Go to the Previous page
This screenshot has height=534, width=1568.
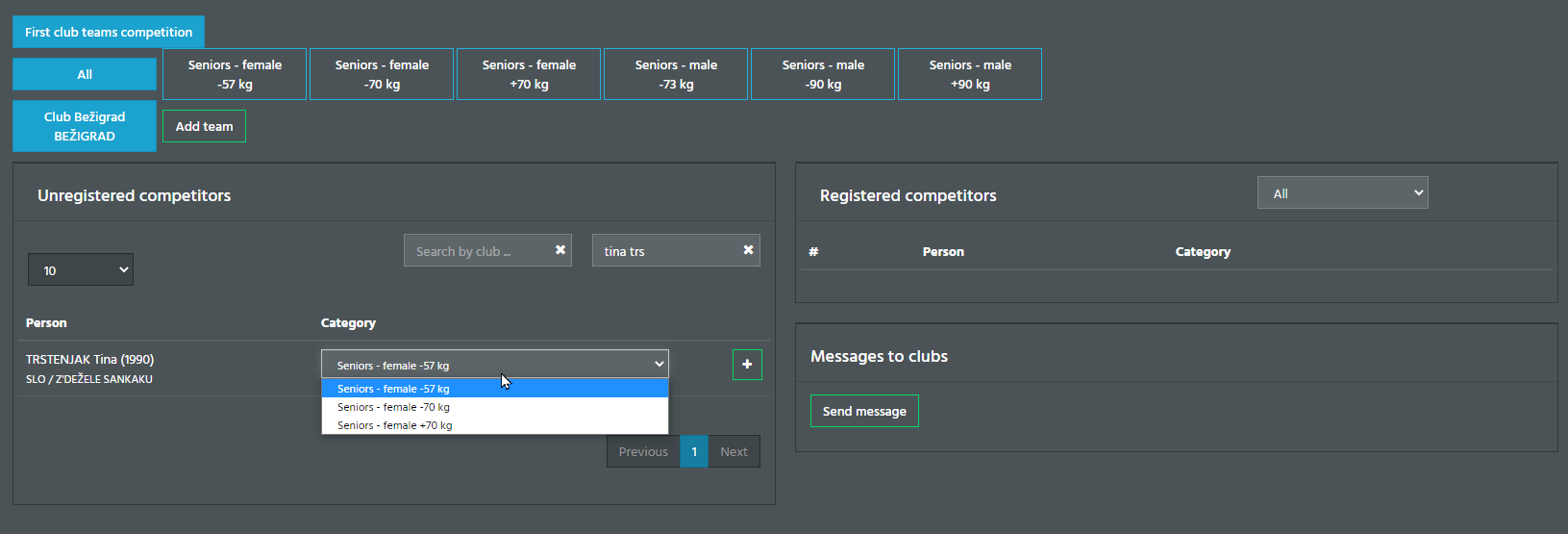click(643, 451)
